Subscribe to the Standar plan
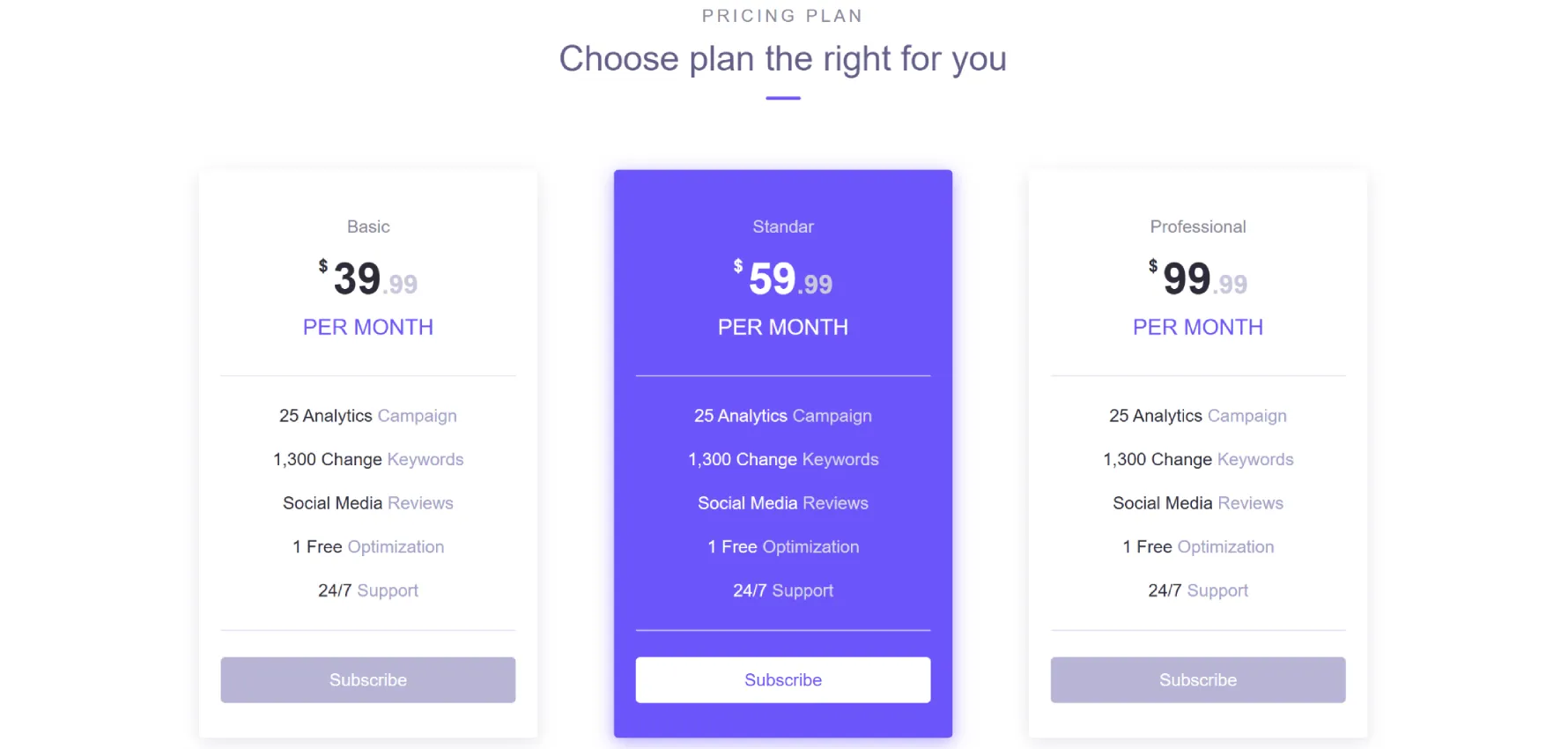 click(x=783, y=679)
